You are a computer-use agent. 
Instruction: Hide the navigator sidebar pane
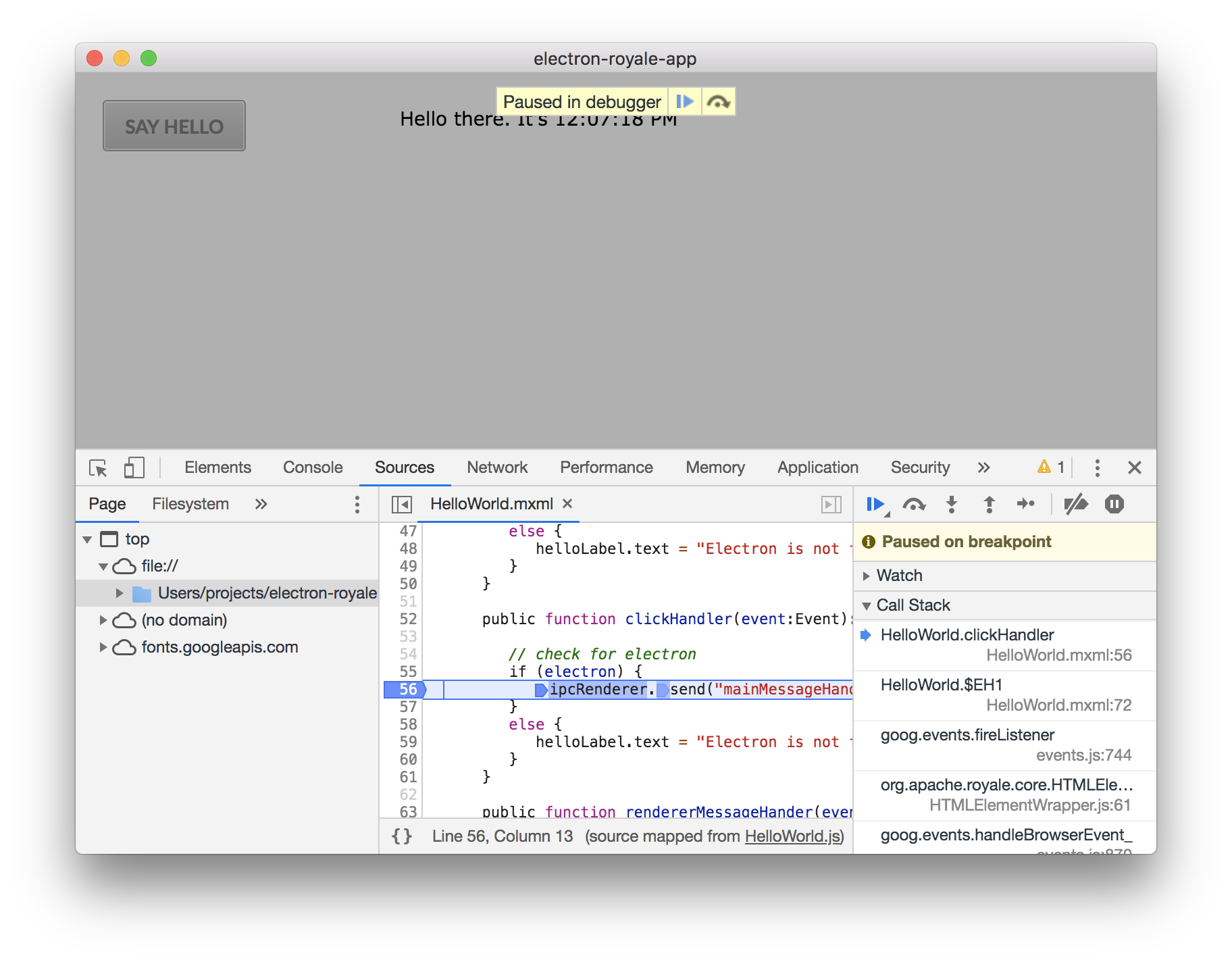pos(402,504)
